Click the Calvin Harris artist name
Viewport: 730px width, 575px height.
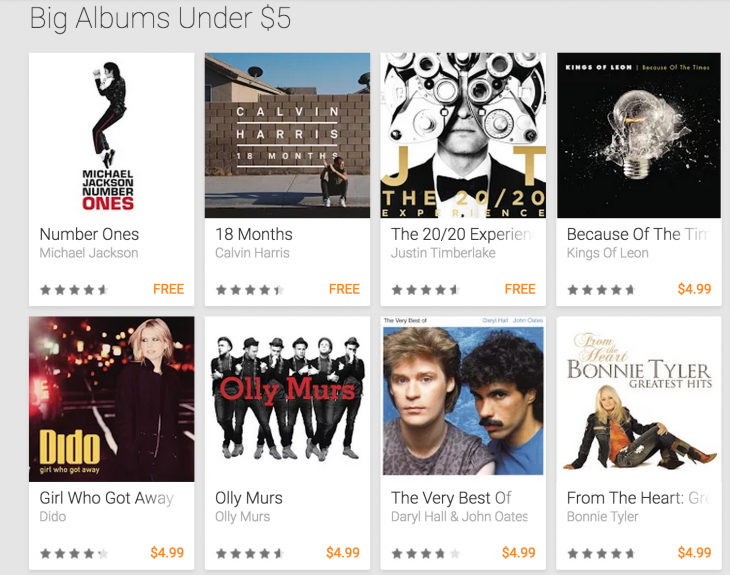252,253
